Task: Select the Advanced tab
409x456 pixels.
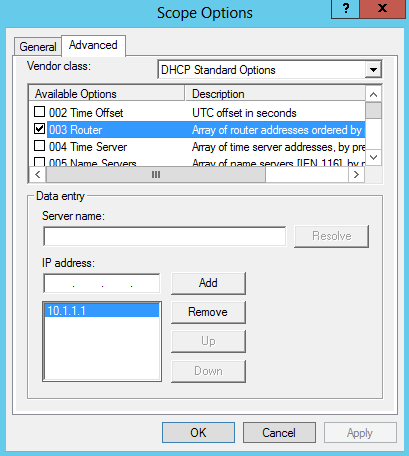Action: [x=93, y=45]
